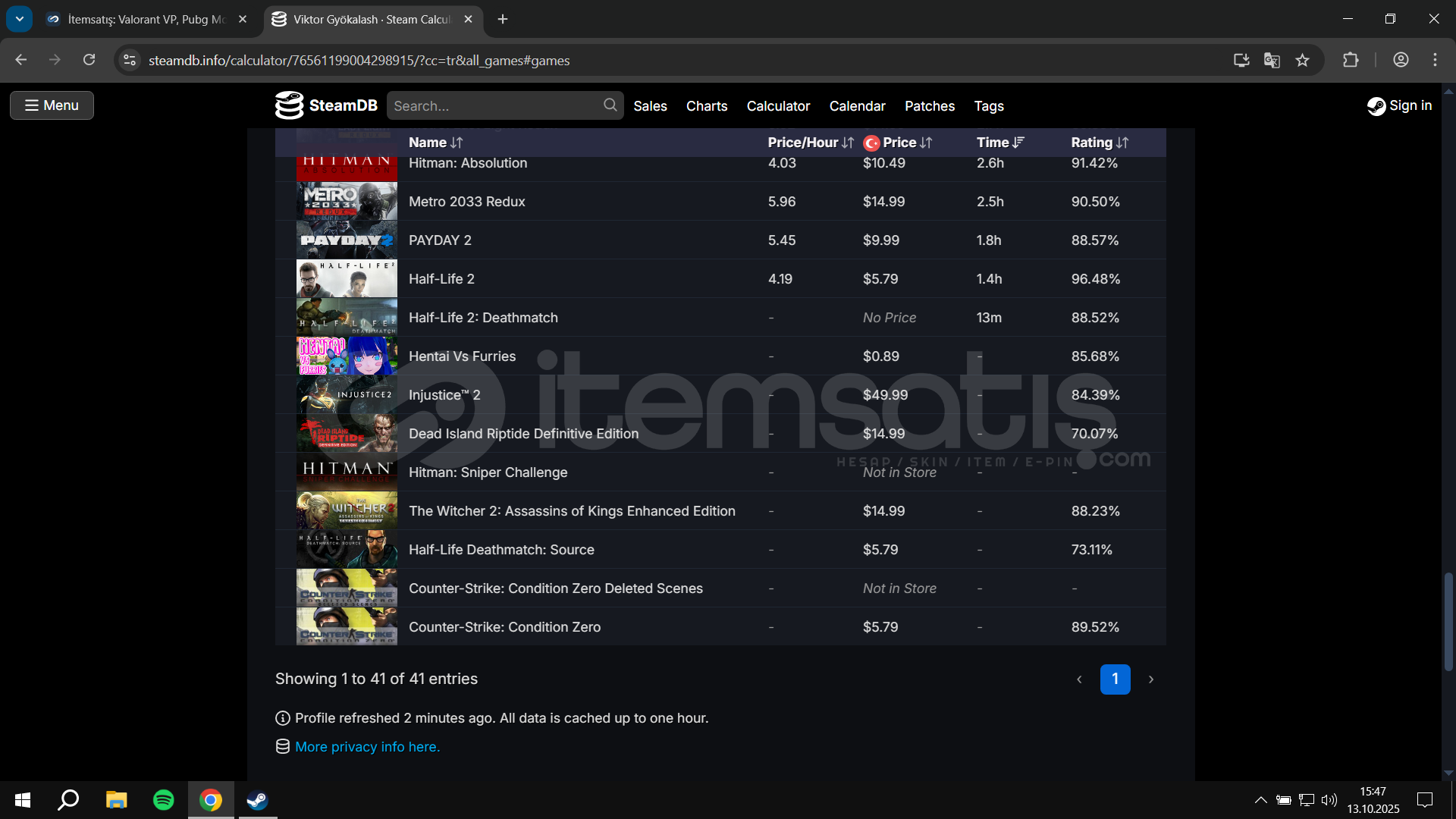View site information icon beside URL
Viewport: 1456px width, 819px height.
click(130, 60)
